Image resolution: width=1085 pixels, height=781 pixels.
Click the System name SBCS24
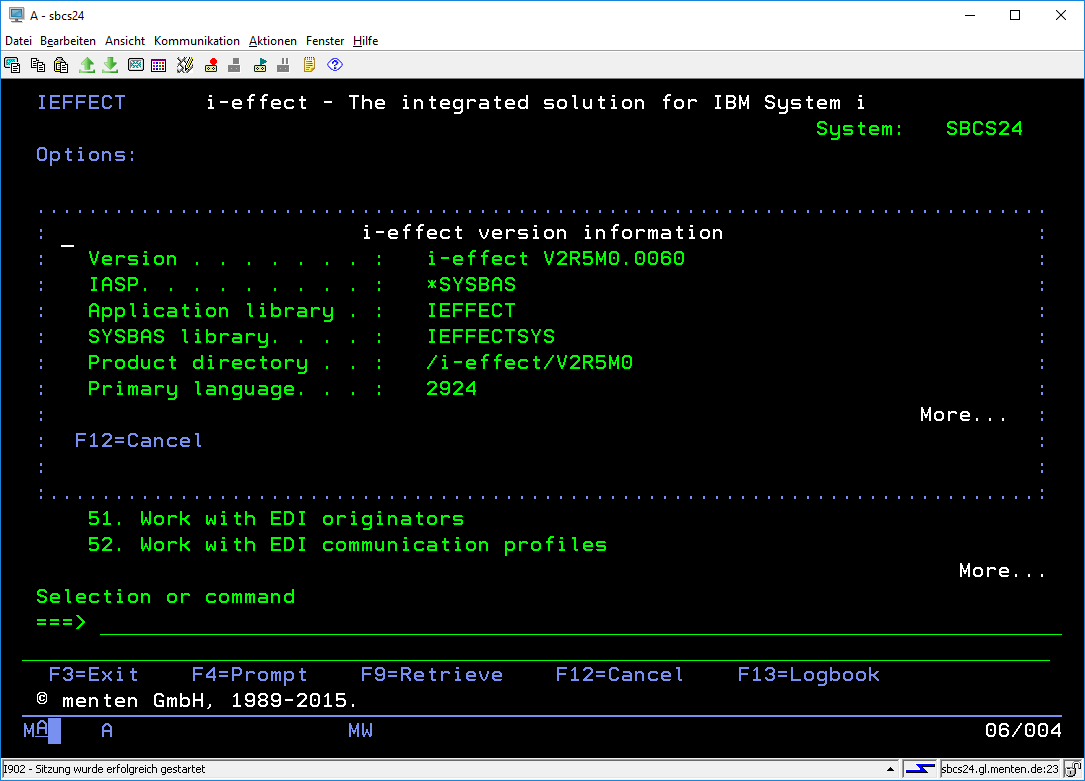click(985, 129)
